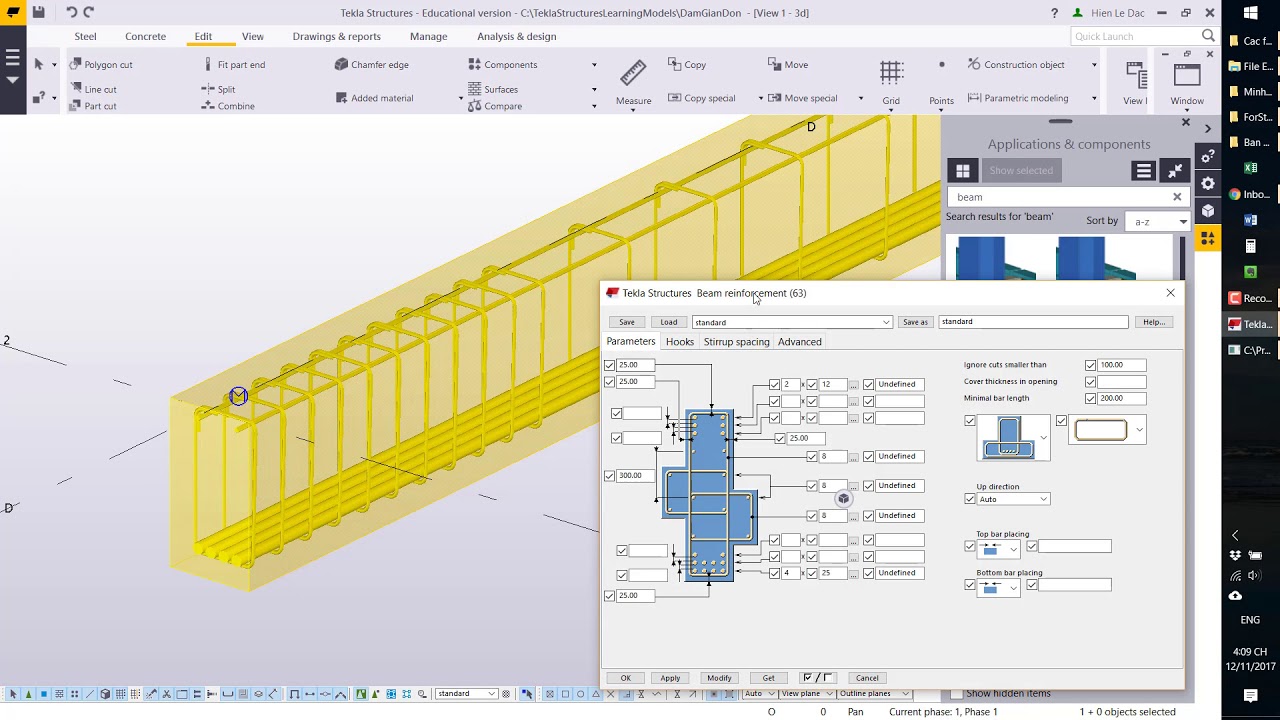The width and height of the screenshot is (1280, 720).
Task: Open the Concrete ribbon tab
Action: click(x=145, y=36)
